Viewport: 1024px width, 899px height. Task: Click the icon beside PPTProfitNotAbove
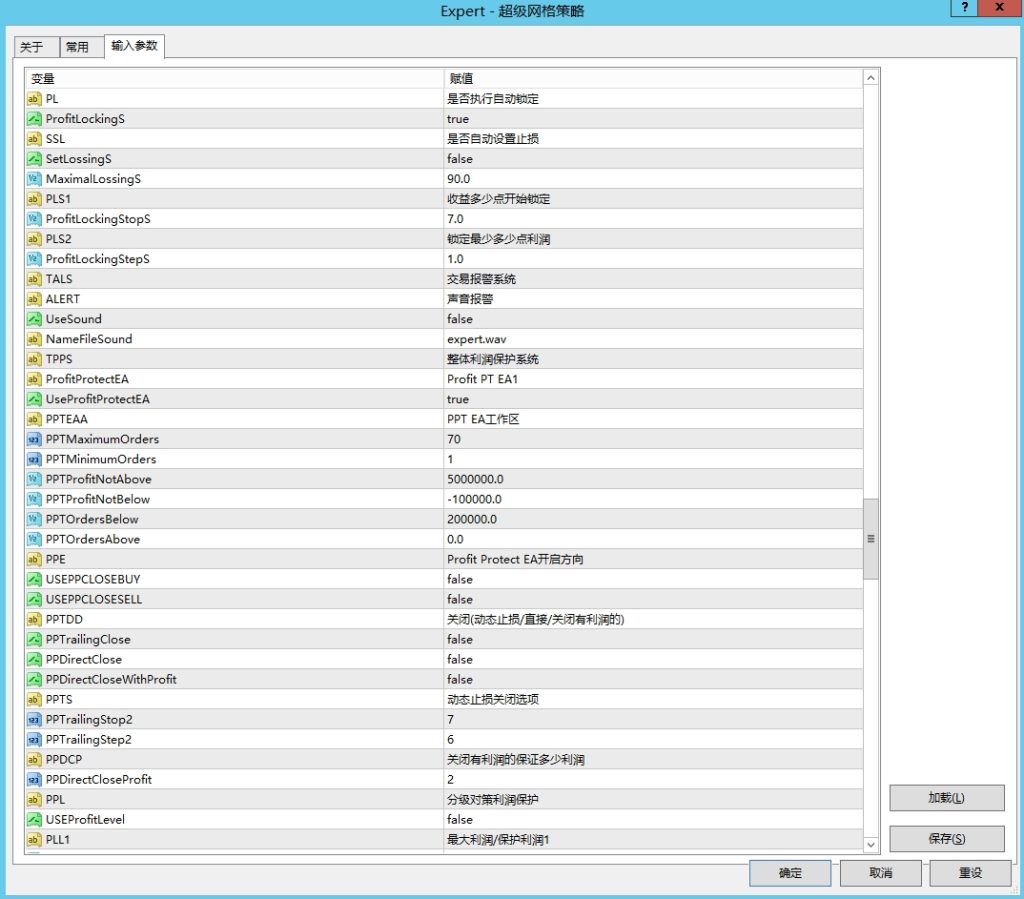[x=34, y=479]
